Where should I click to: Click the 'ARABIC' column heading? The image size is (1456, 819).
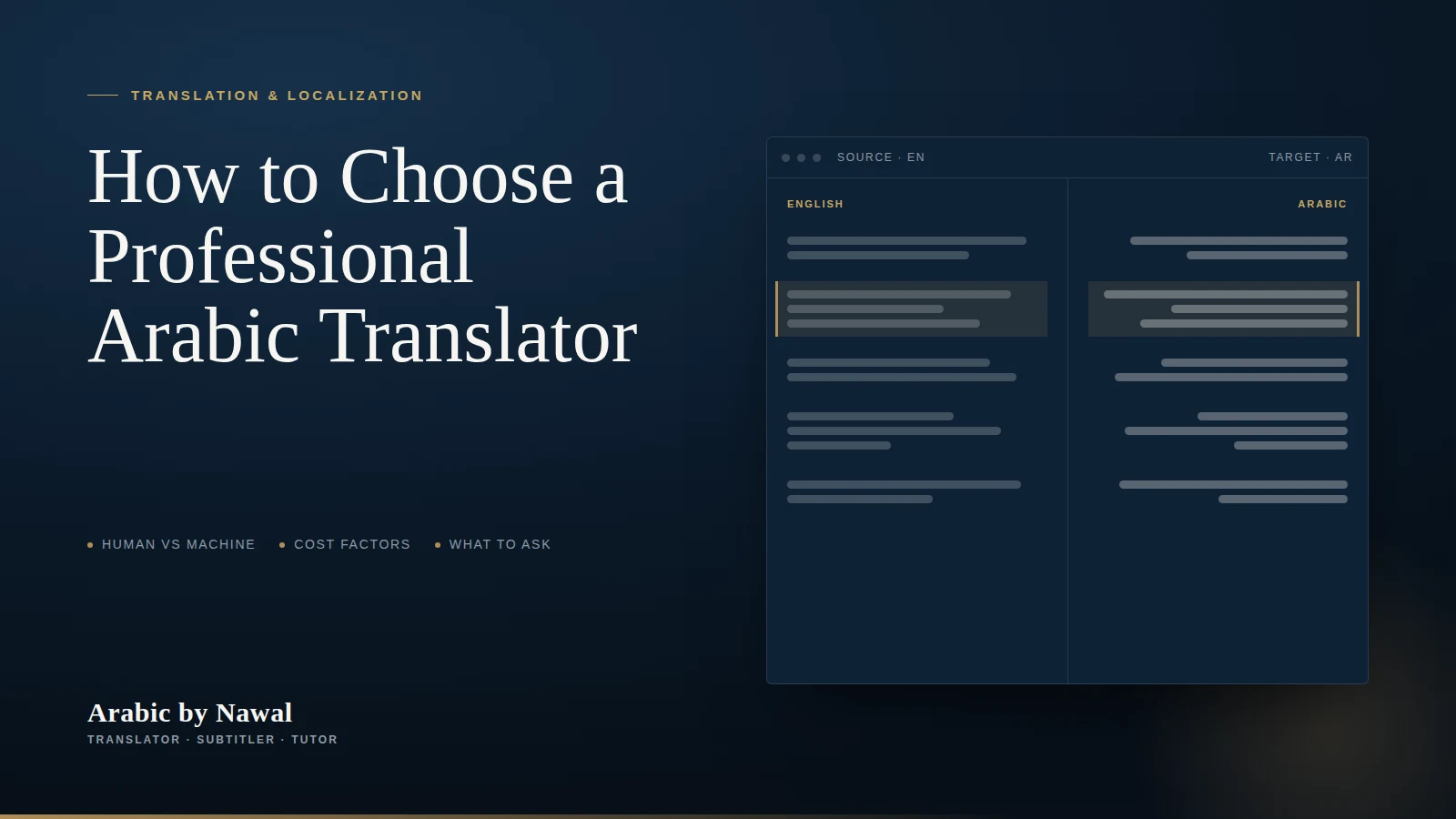(1322, 204)
